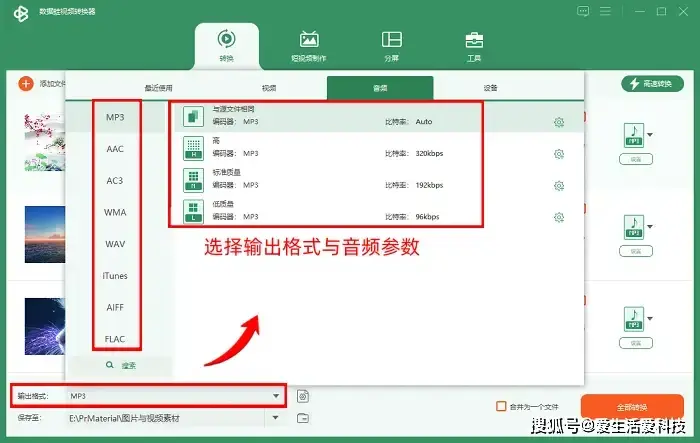Toggle the 合并为一个文件 merge checkbox

coord(502,406)
